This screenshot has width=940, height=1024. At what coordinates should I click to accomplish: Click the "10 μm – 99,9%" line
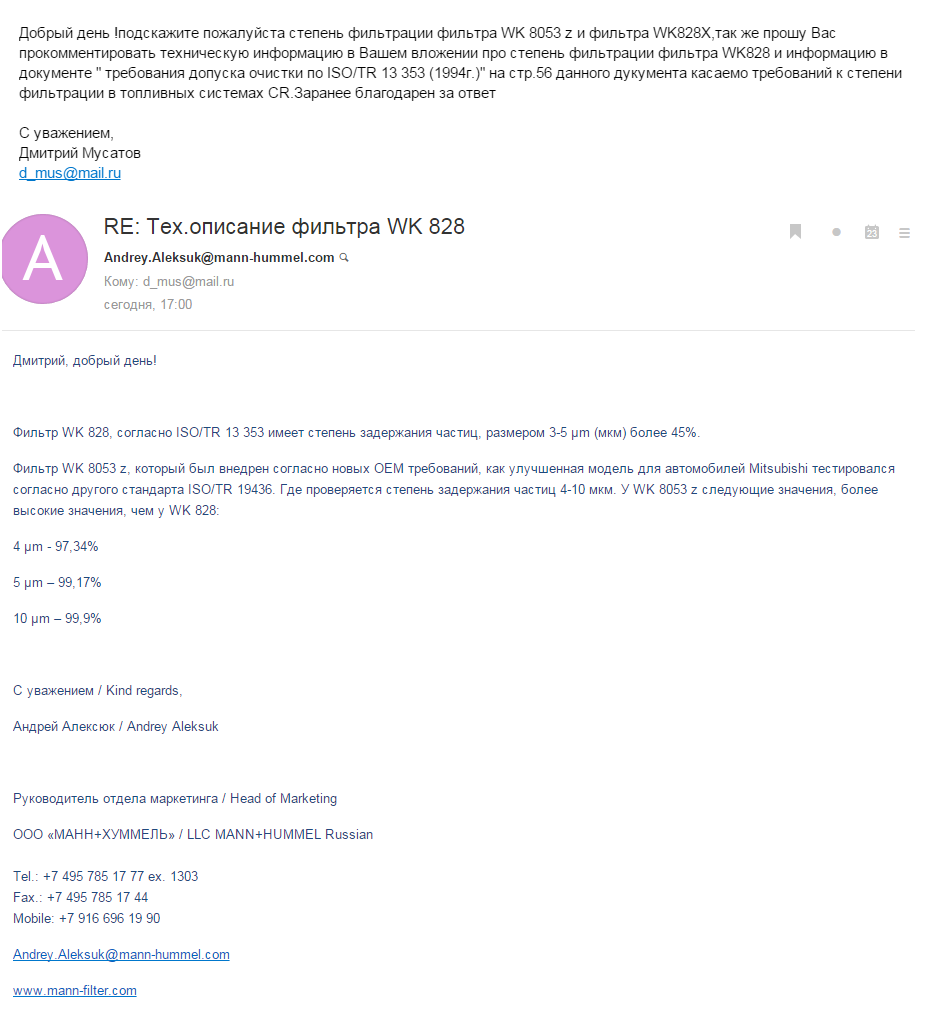tap(57, 619)
